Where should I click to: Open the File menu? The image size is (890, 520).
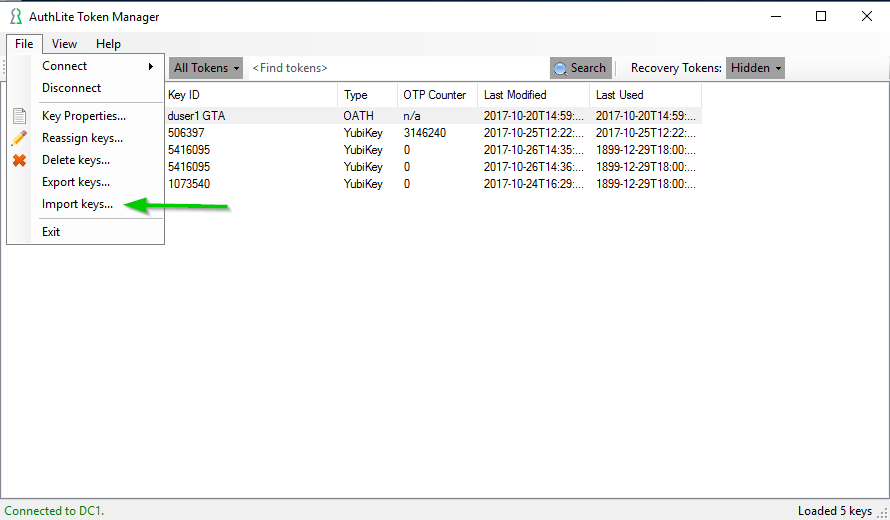click(x=24, y=44)
